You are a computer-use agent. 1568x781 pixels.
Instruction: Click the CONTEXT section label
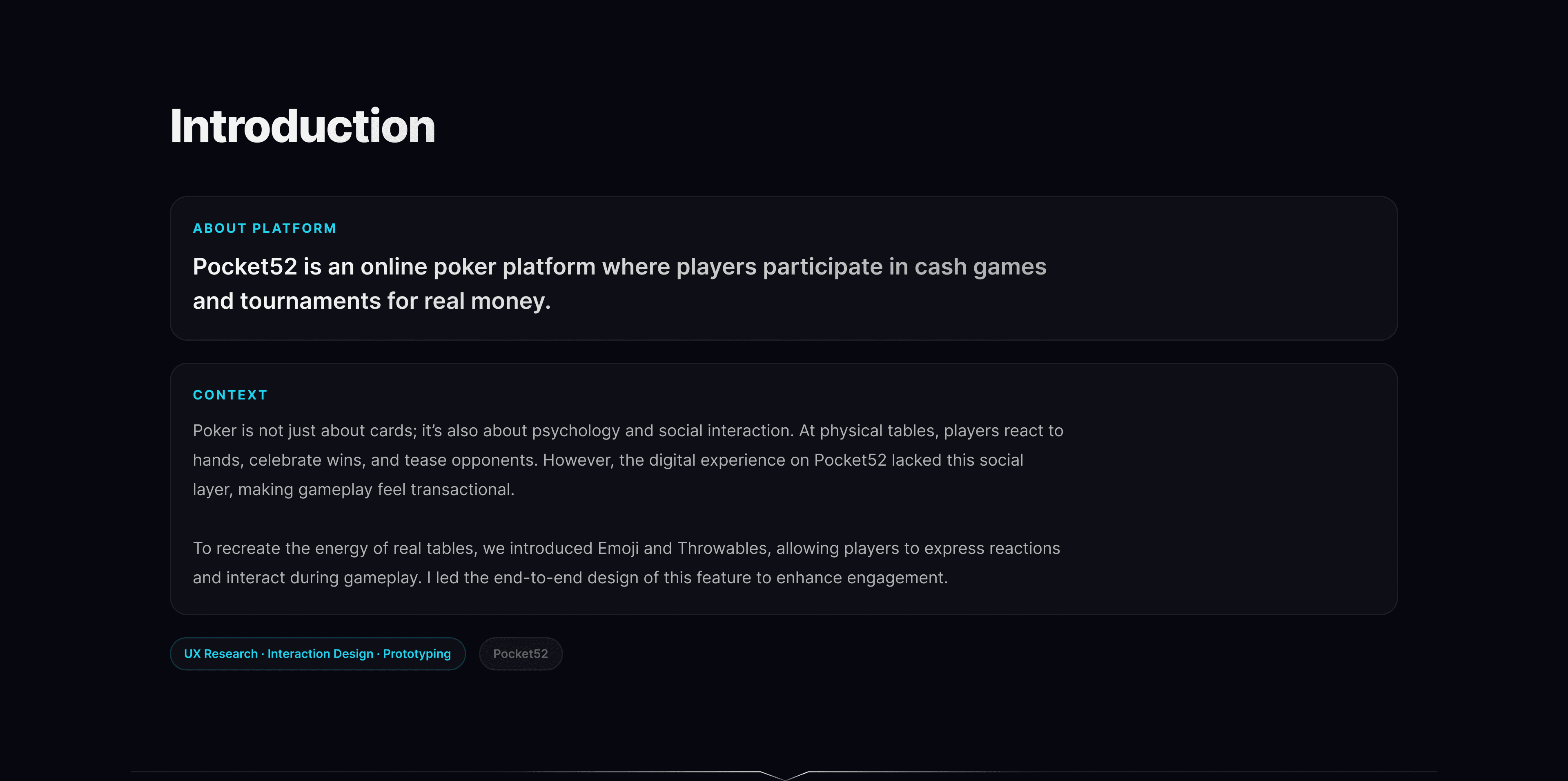230,395
